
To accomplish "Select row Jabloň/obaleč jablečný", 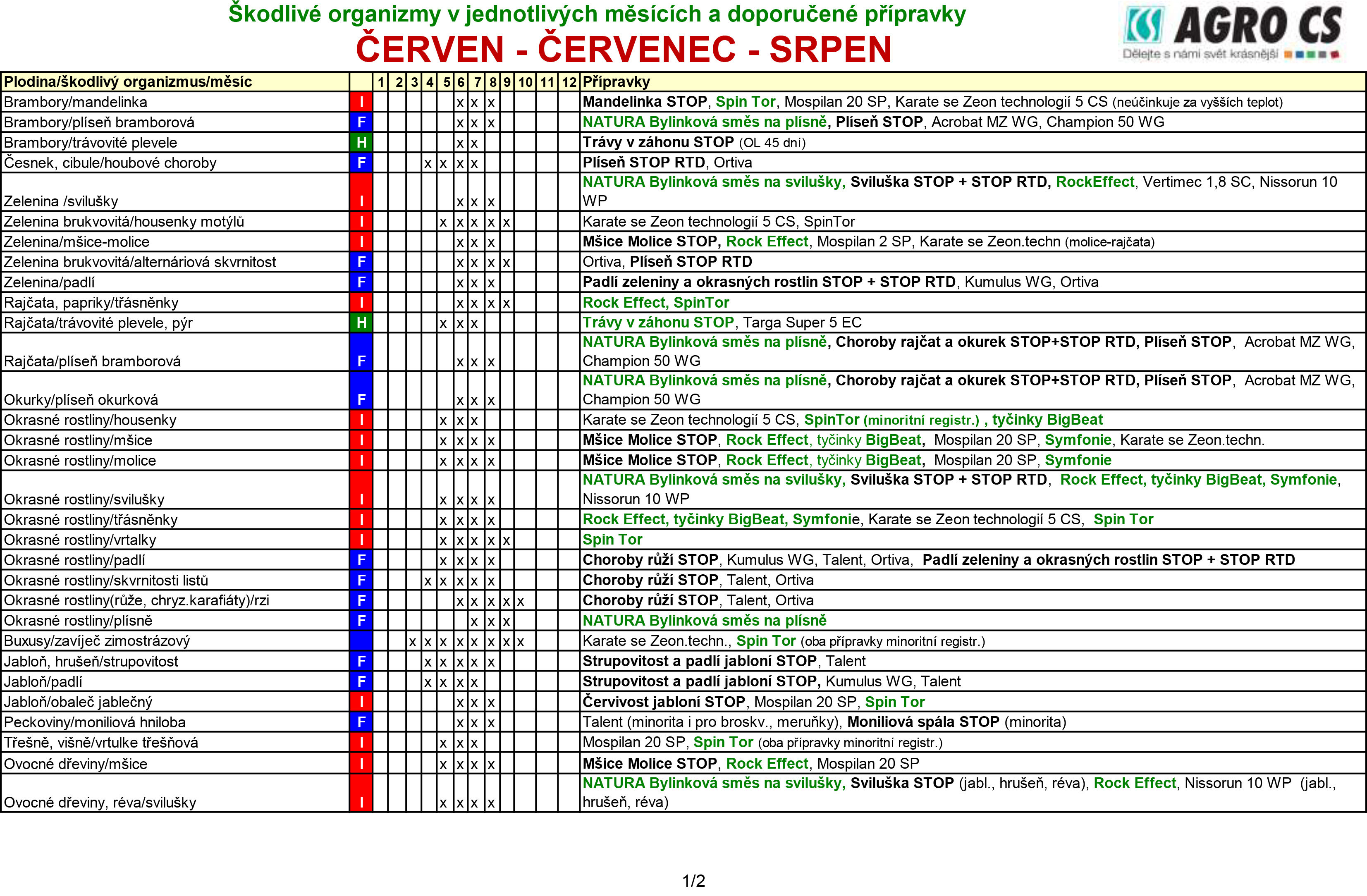I will (x=683, y=702).
